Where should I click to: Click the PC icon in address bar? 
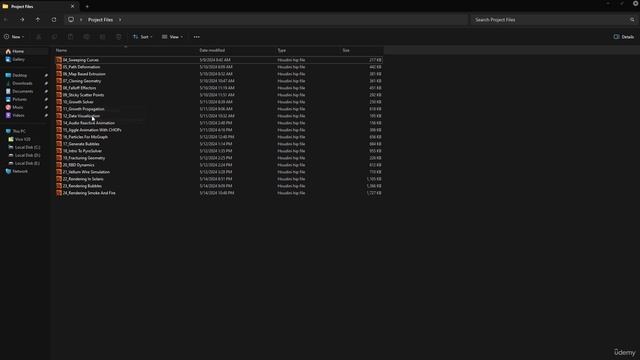(71, 20)
